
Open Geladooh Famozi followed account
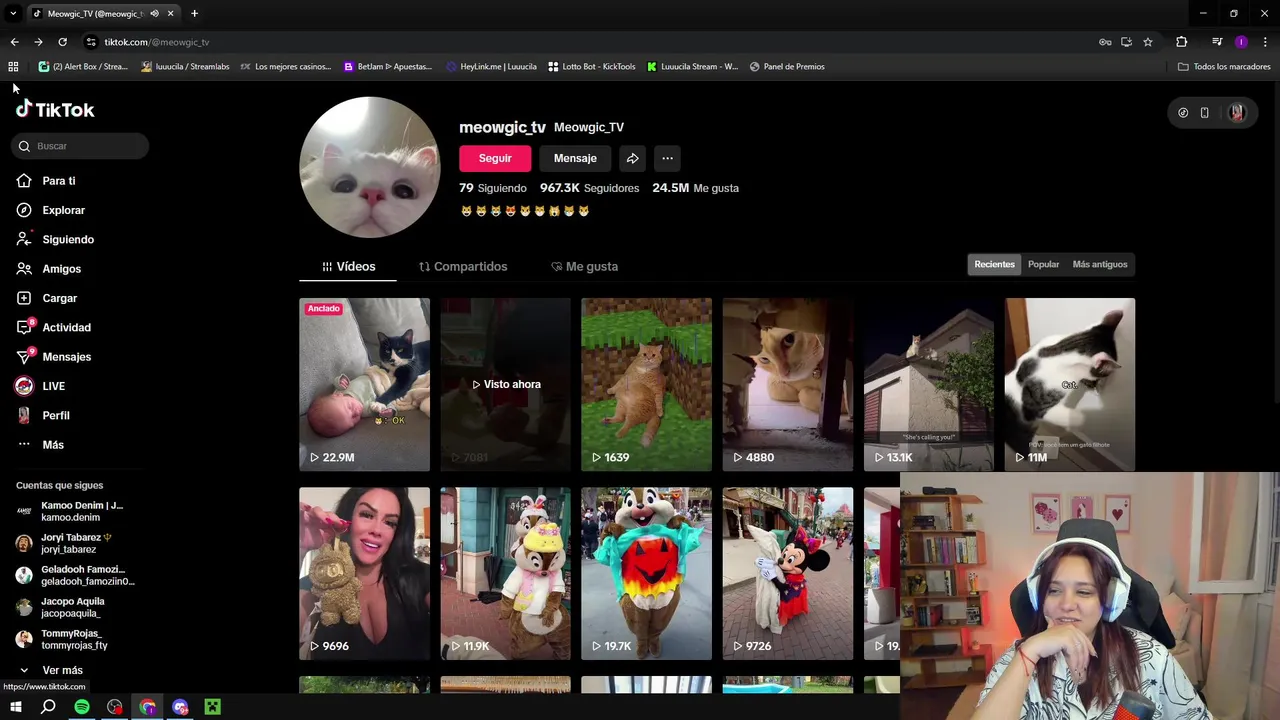[x=75, y=575]
